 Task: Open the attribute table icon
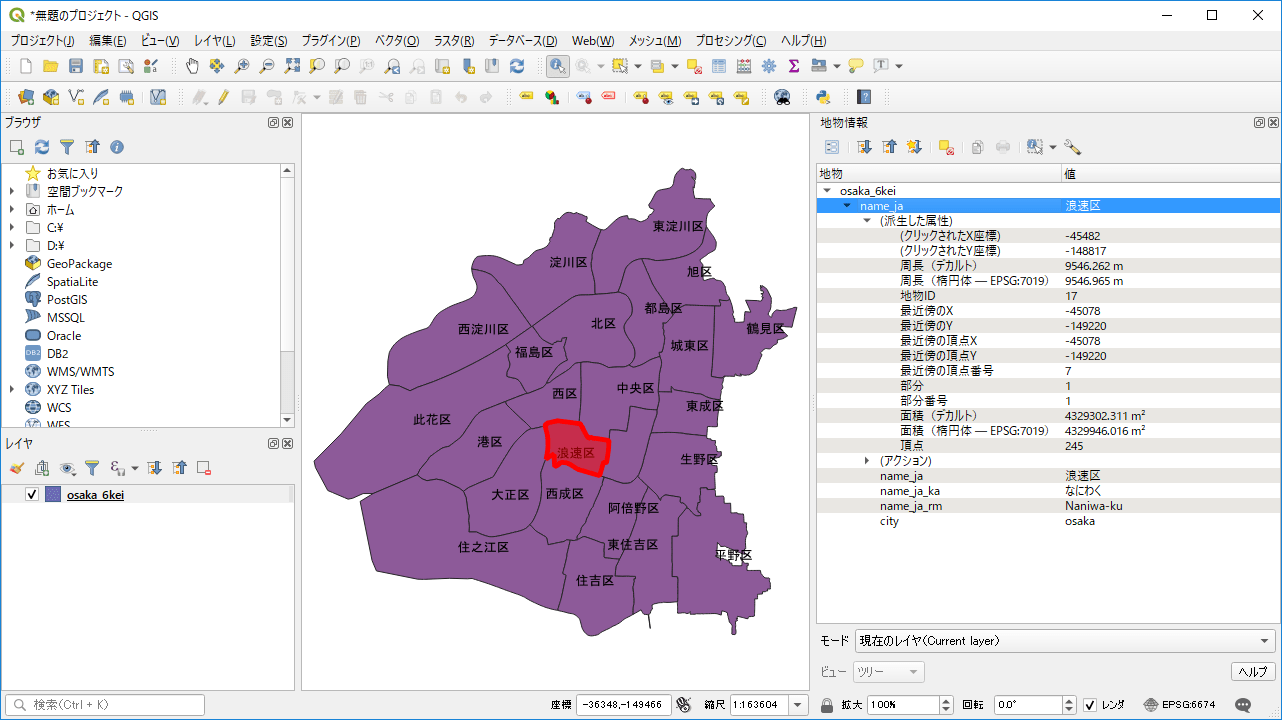719,66
